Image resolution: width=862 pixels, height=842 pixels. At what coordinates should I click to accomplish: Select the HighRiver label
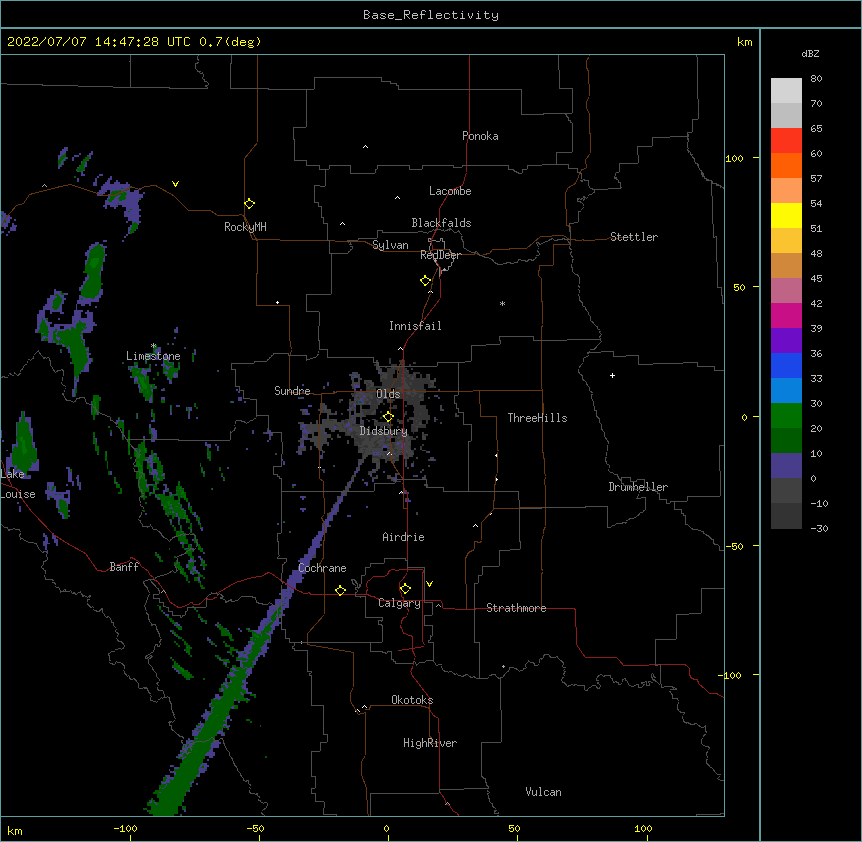pos(430,743)
